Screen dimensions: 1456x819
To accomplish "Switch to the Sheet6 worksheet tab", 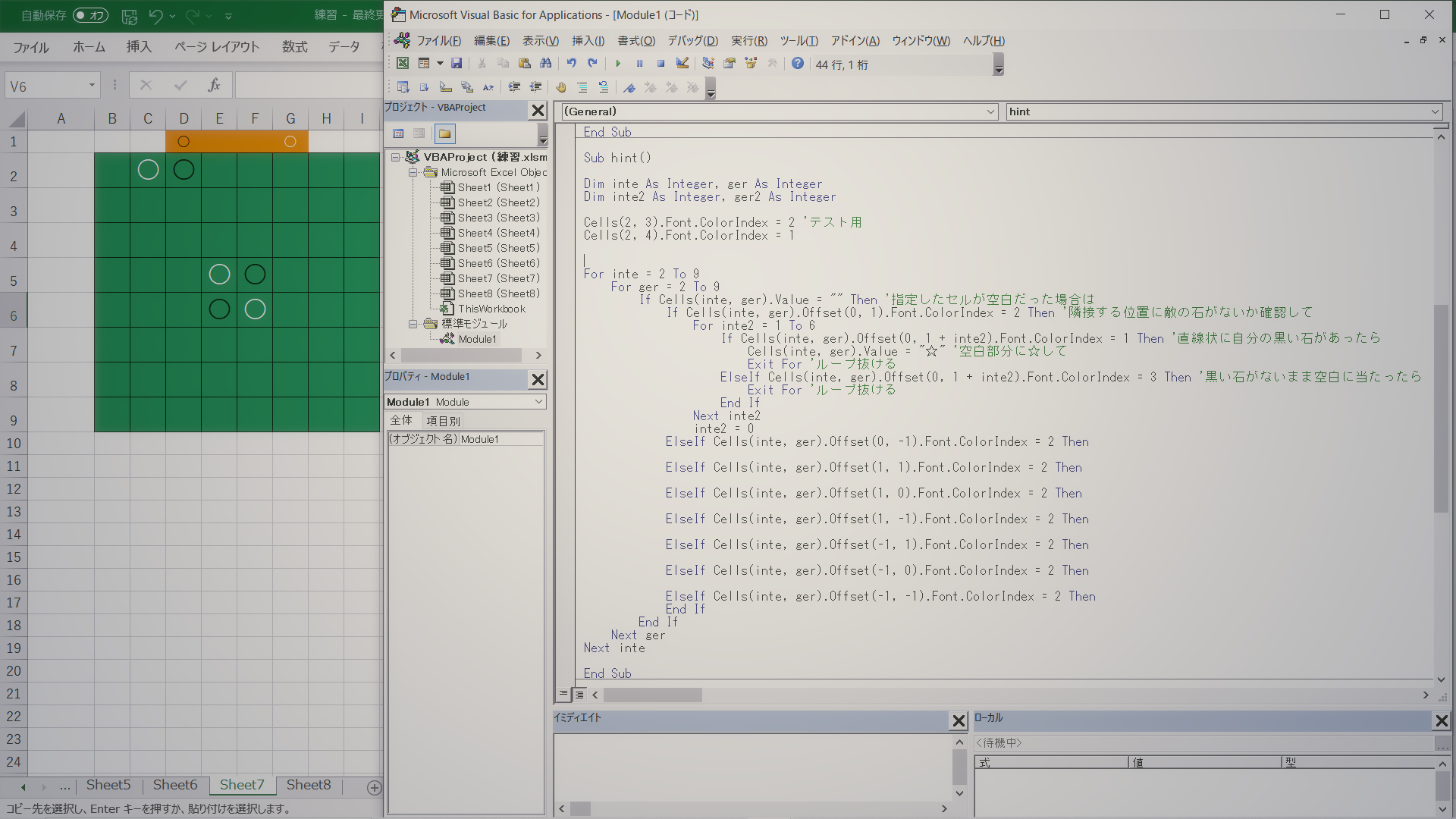I will (x=174, y=786).
